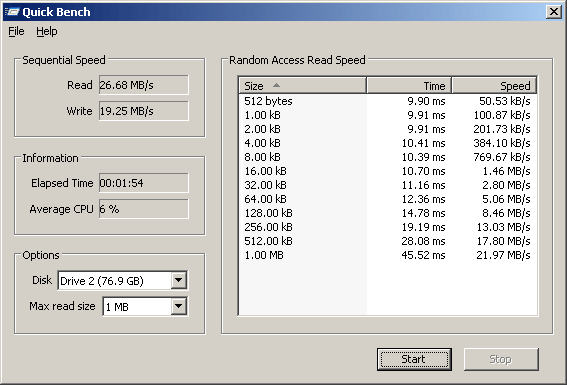Select the 1.00 MB row
The image size is (567, 385).
coord(388,255)
